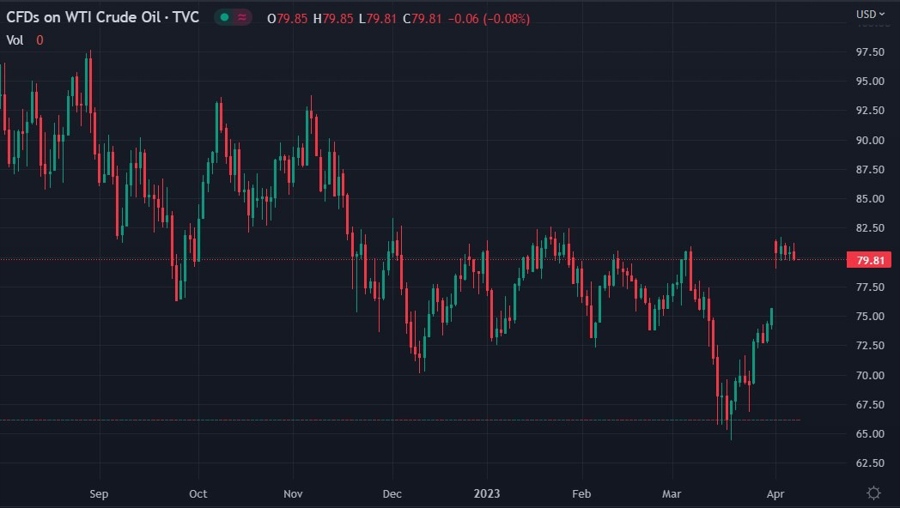
Task: Click the Nov label on time axis
Action: click(x=293, y=494)
